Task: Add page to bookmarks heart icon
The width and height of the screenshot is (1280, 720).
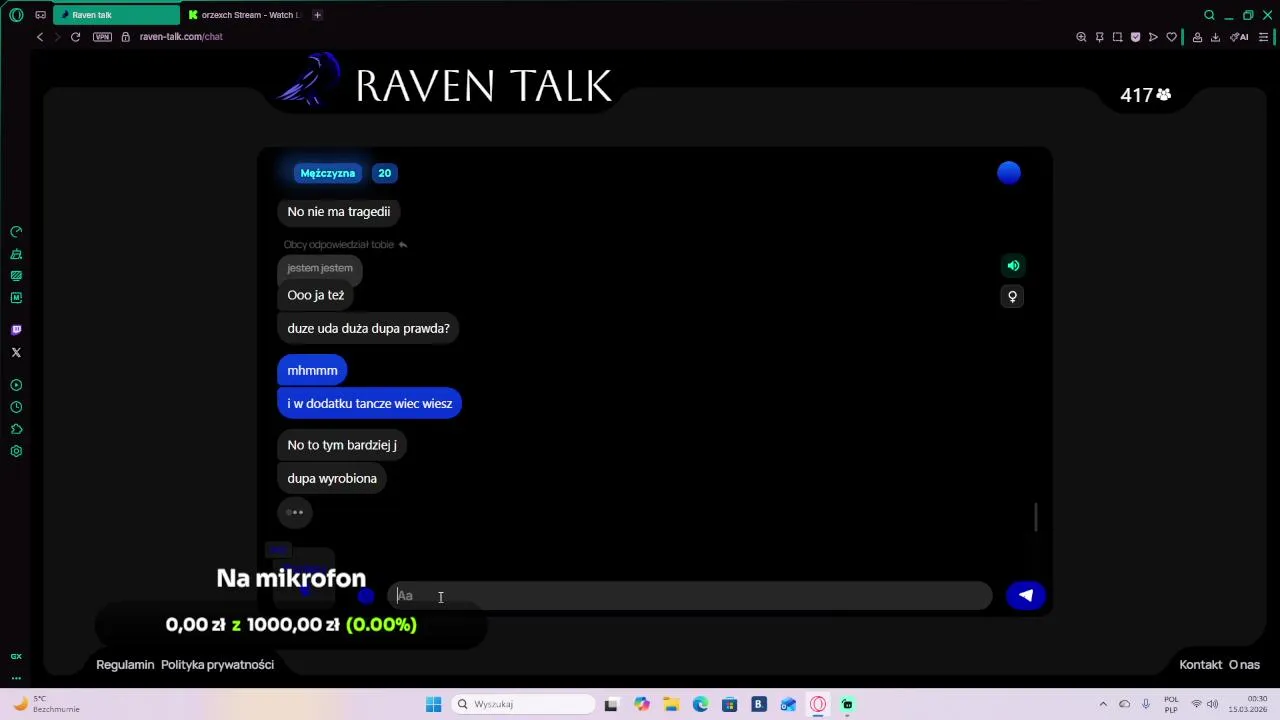Action: pyautogui.click(x=1171, y=37)
